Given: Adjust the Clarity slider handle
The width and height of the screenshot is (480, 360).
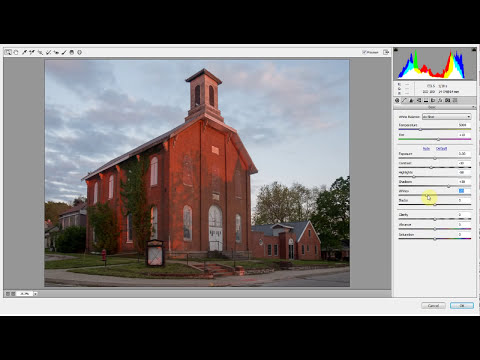Looking at the screenshot, I should coord(435,219).
